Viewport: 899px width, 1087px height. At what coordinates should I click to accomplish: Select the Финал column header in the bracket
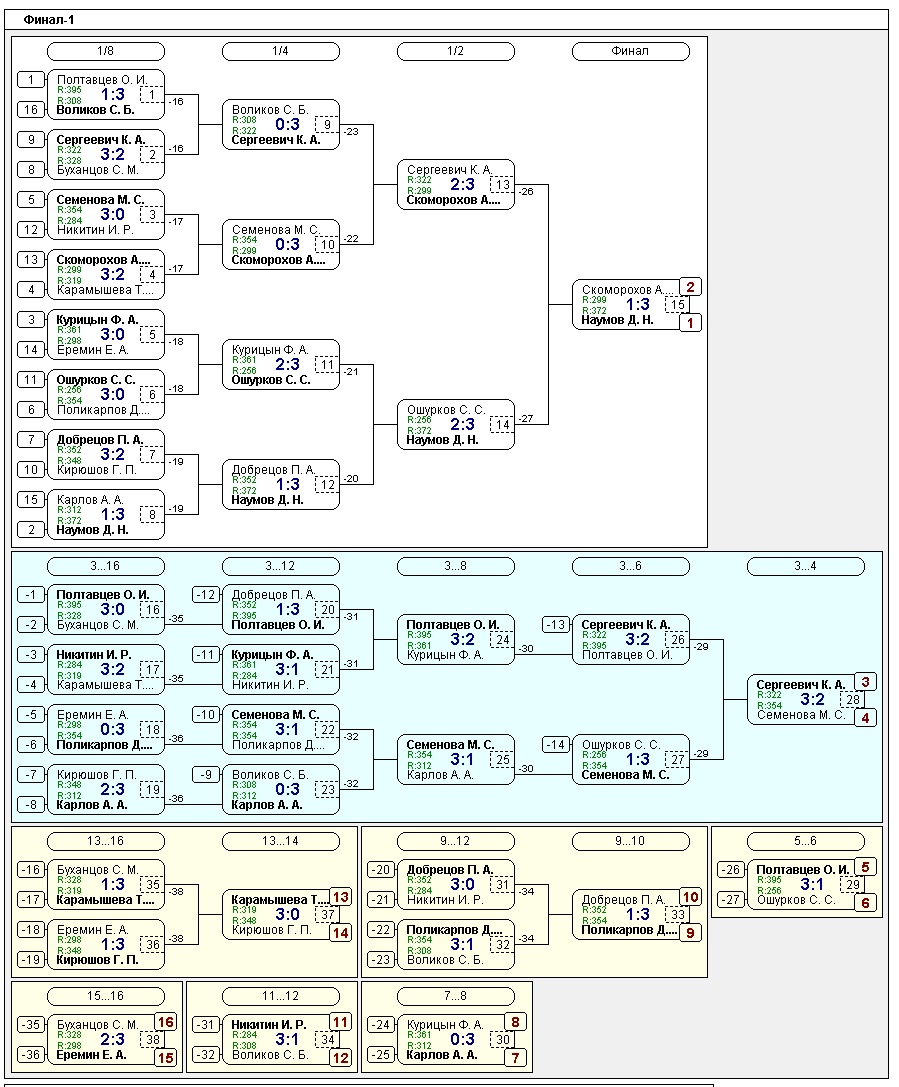pyautogui.click(x=630, y=51)
